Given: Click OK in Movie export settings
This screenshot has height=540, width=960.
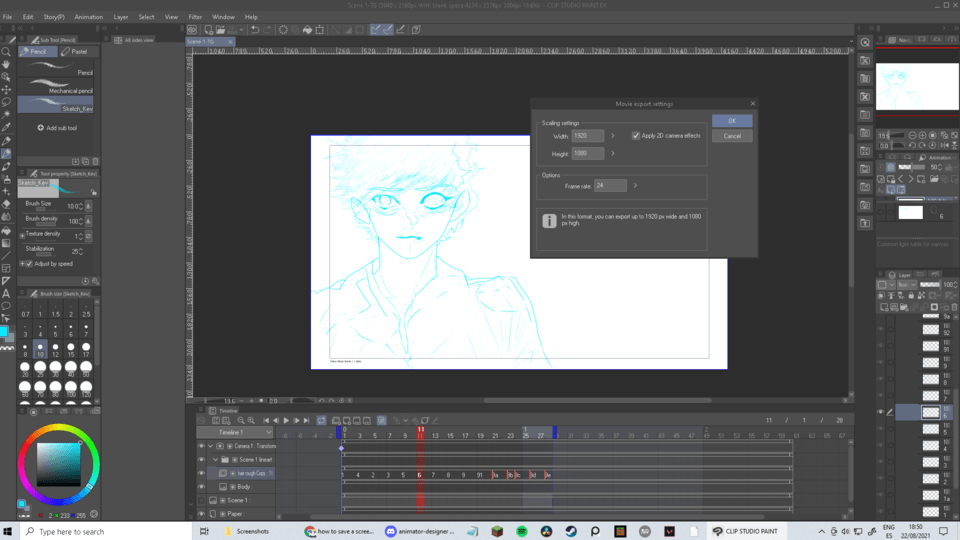Looking at the screenshot, I should (731, 121).
